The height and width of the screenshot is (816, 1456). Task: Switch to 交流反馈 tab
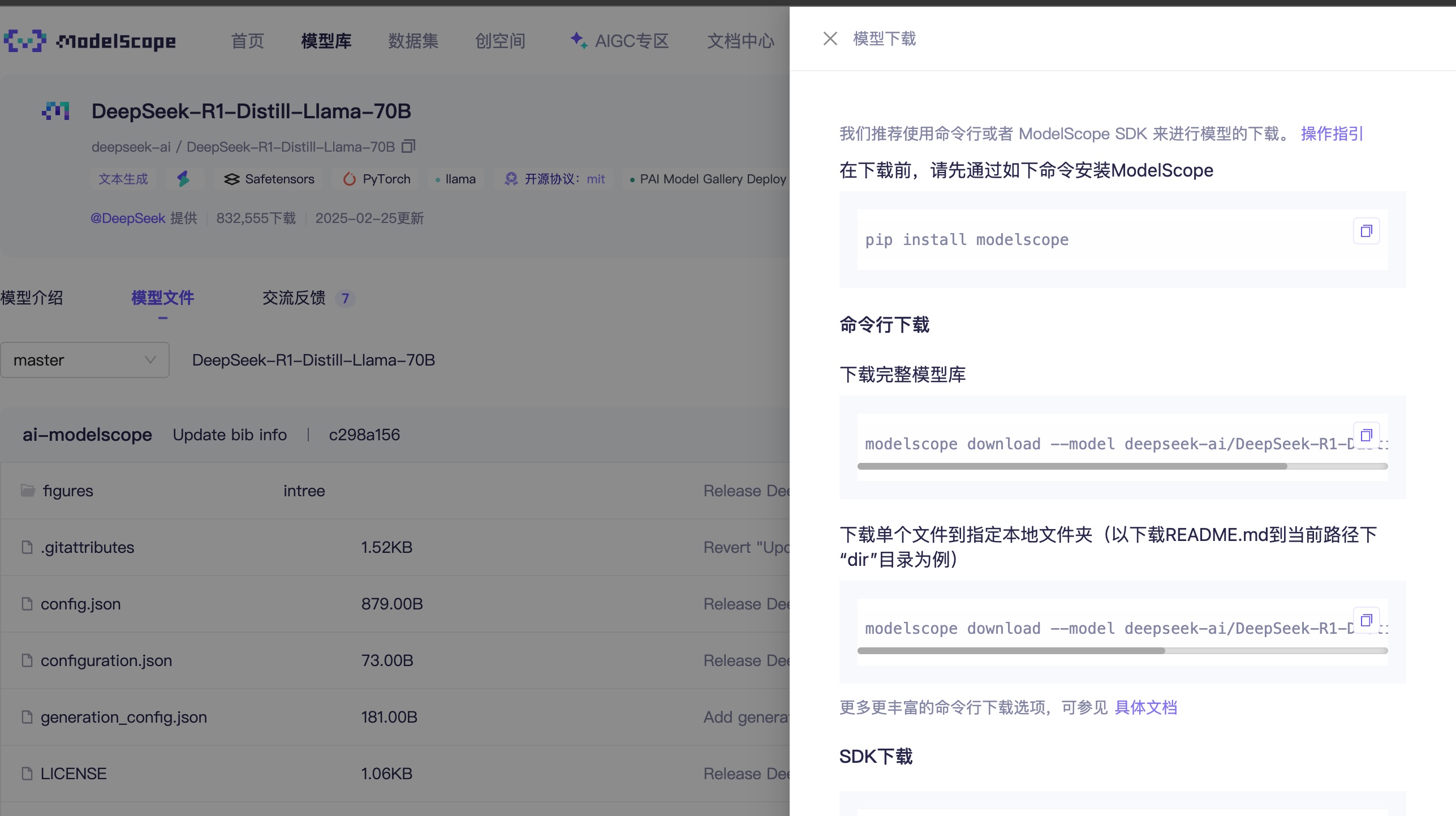[x=294, y=298]
